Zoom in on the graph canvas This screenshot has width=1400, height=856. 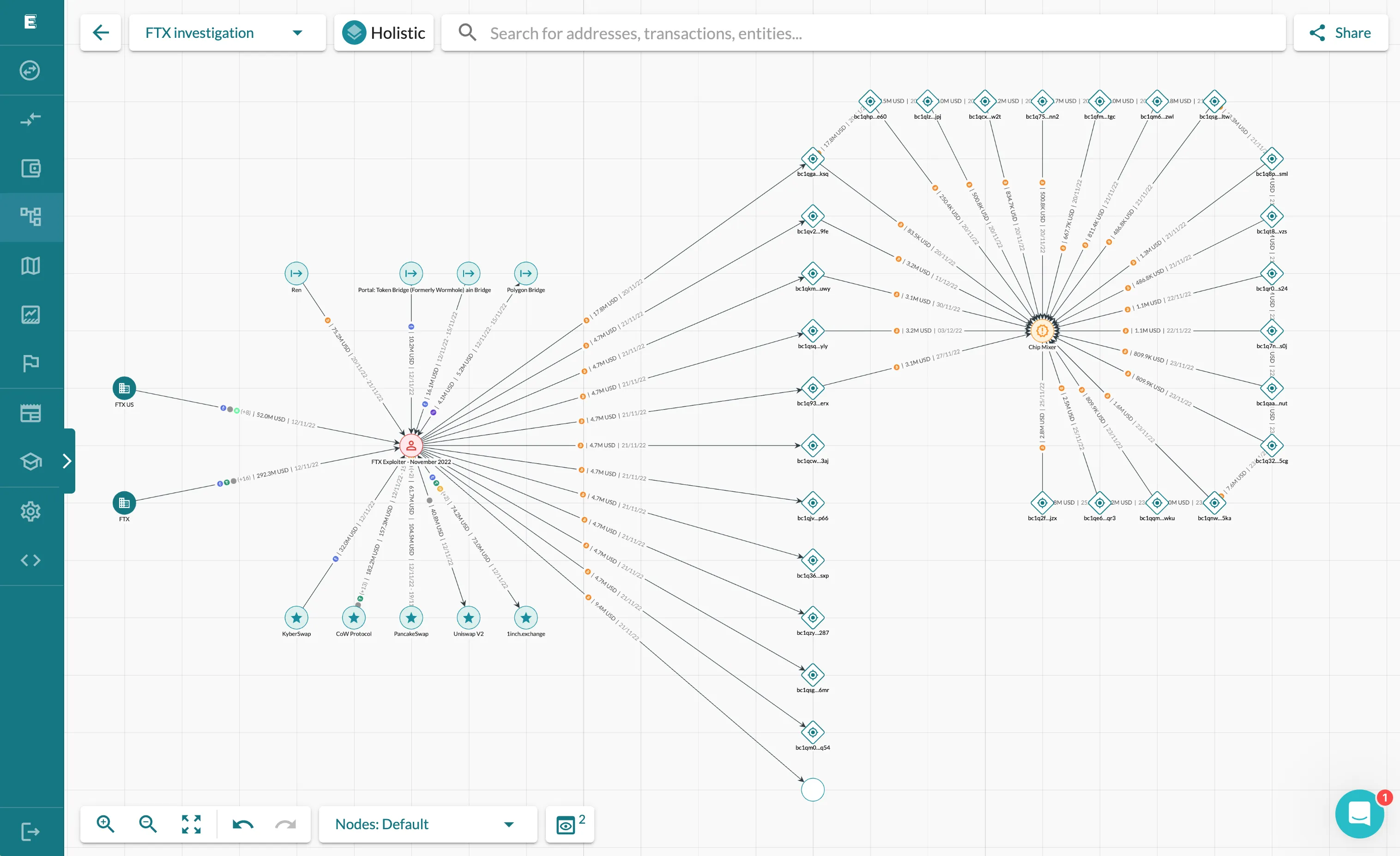pyautogui.click(x=105, y=824)
